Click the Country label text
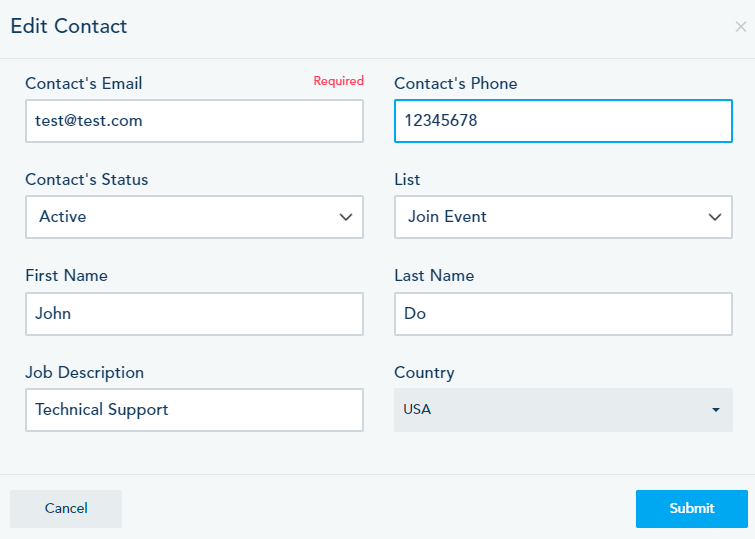 (x=424, y=372)
